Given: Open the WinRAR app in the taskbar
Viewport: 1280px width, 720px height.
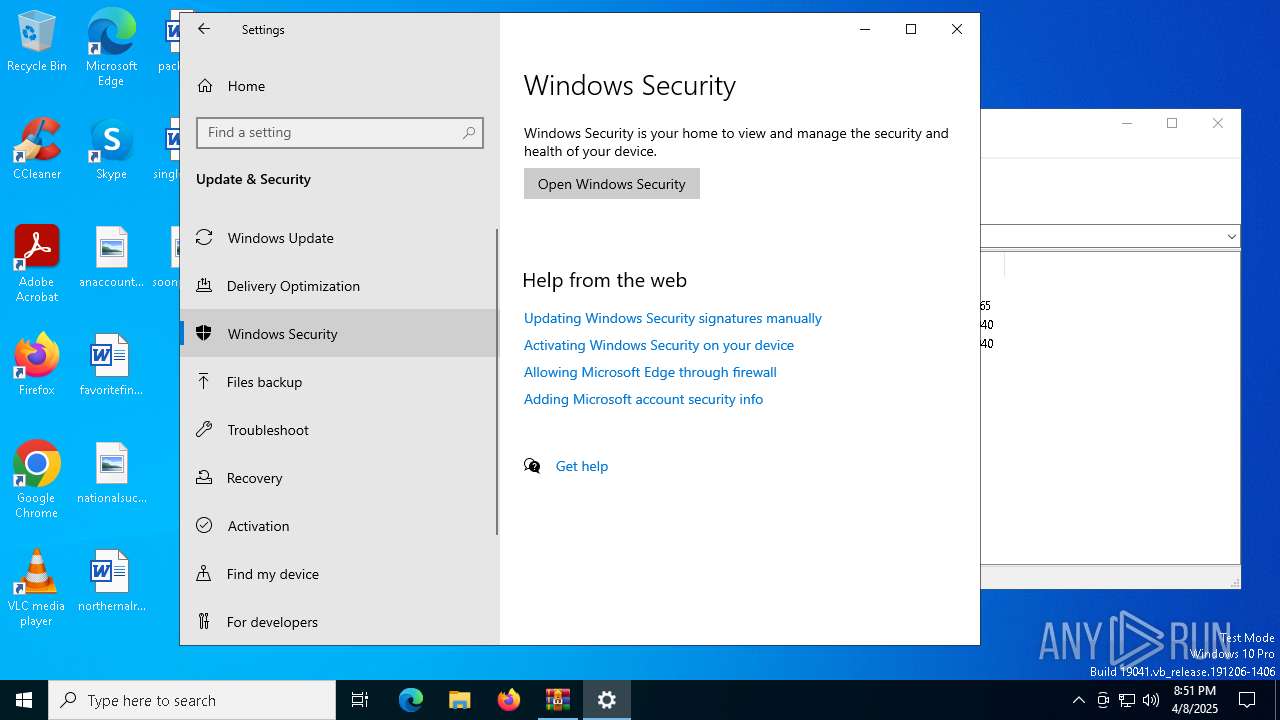Looking at the screenshot, I should (x=558, y=700).
